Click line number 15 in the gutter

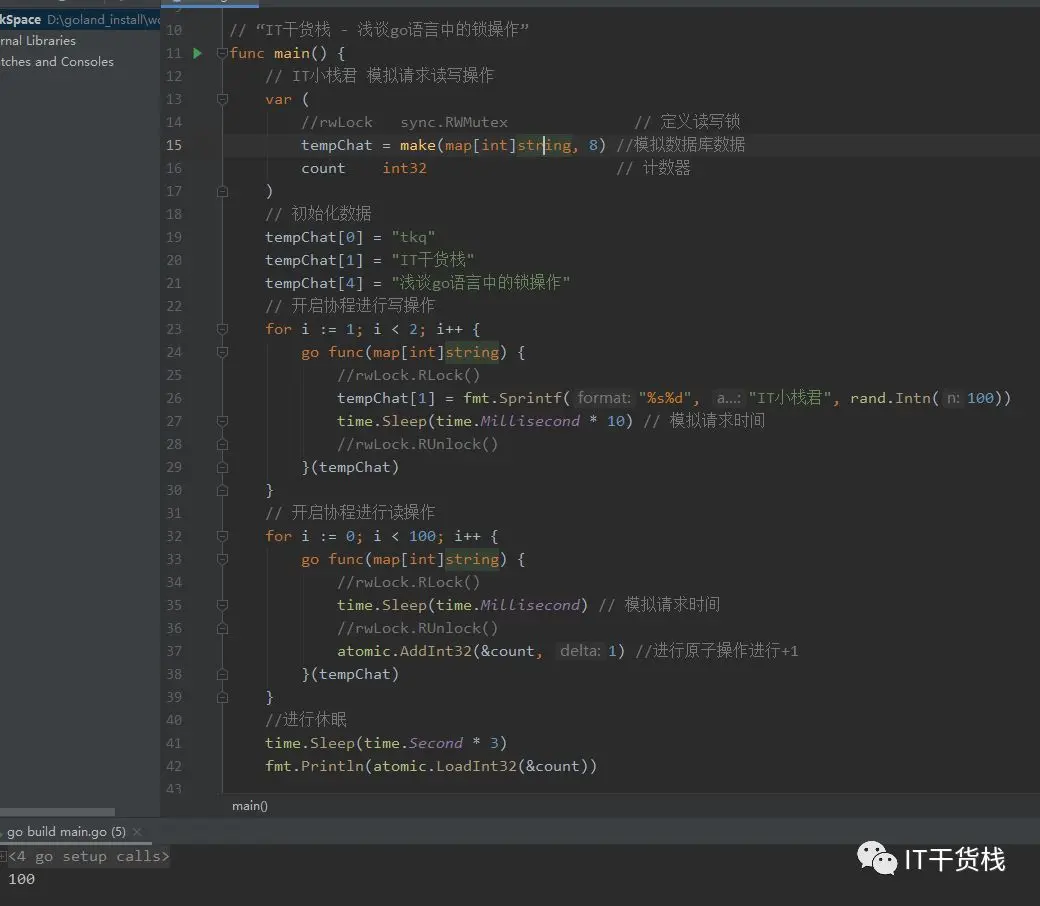pos(174,145)
